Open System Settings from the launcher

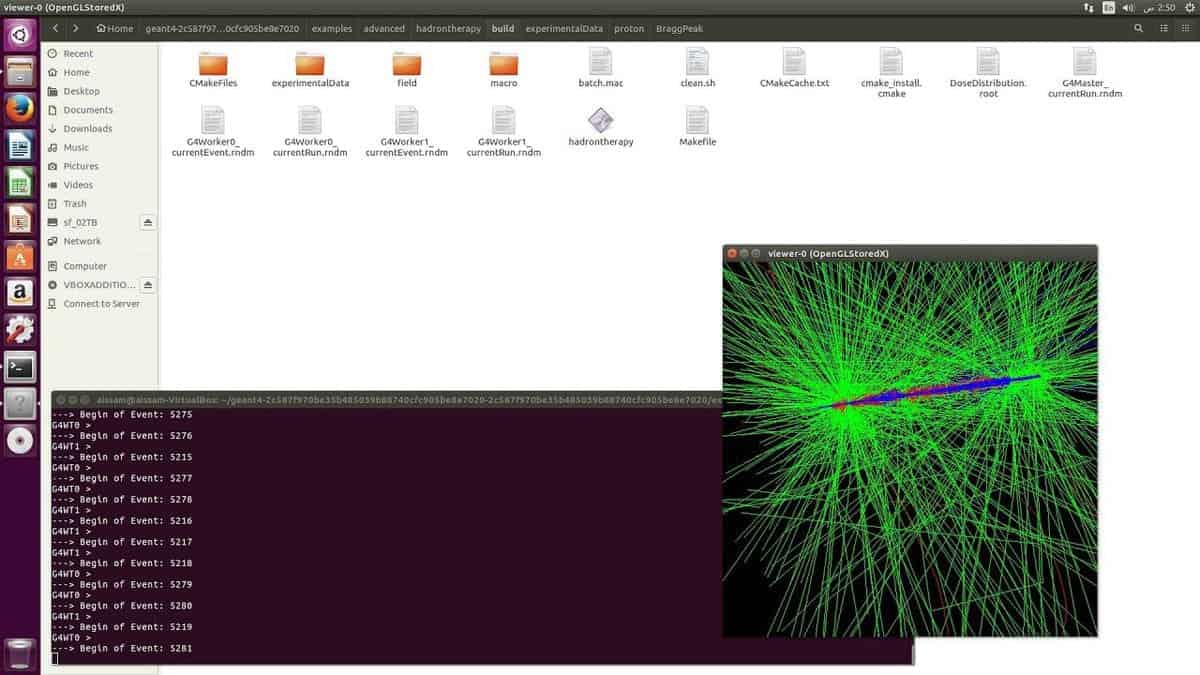pyautogui.click(x=20, y=330)
